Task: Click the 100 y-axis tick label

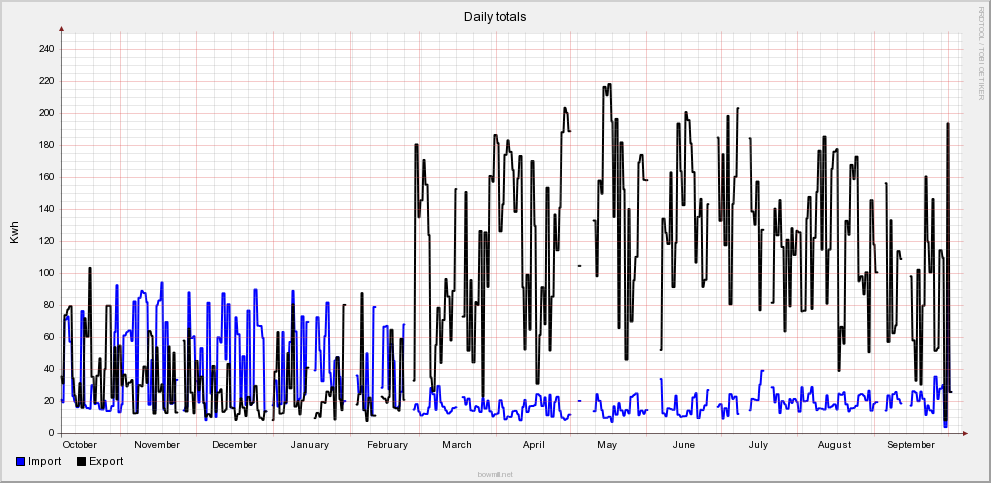Action: [46, 273]
